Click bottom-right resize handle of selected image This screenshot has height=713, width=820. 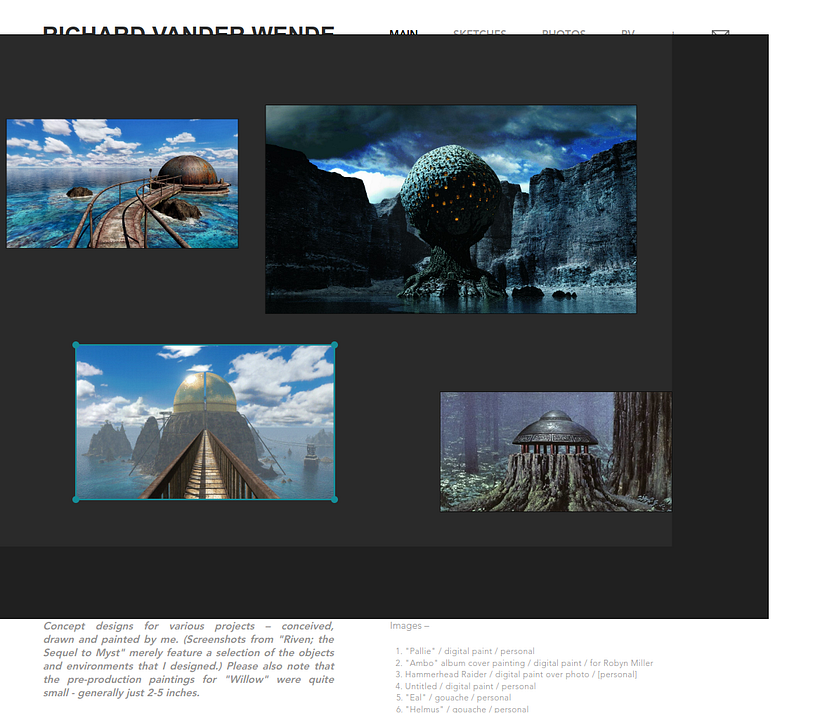(x=334, y=499)
